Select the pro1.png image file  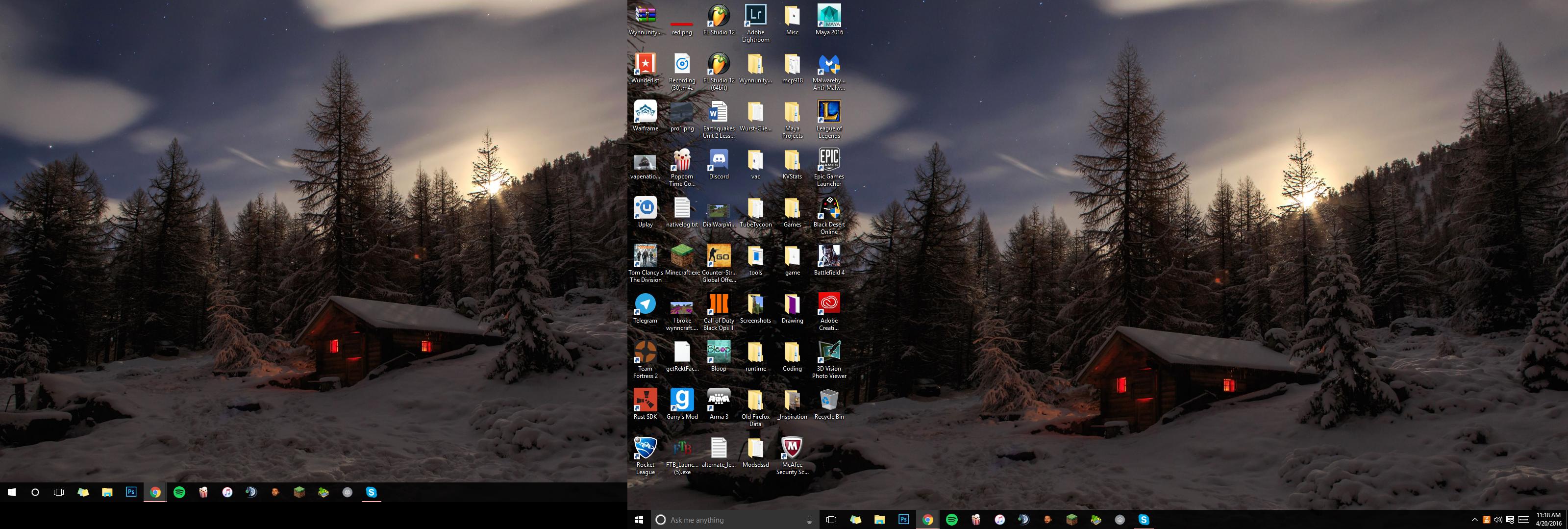point(682,116)
